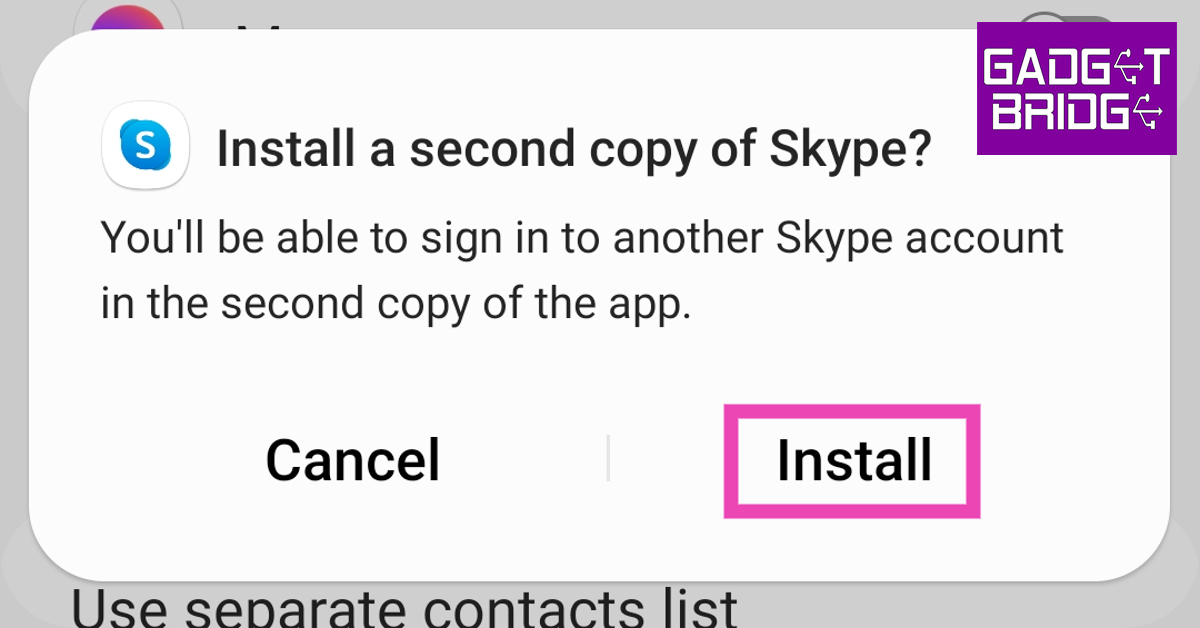Click the divider between Cancel and Install

608,459
